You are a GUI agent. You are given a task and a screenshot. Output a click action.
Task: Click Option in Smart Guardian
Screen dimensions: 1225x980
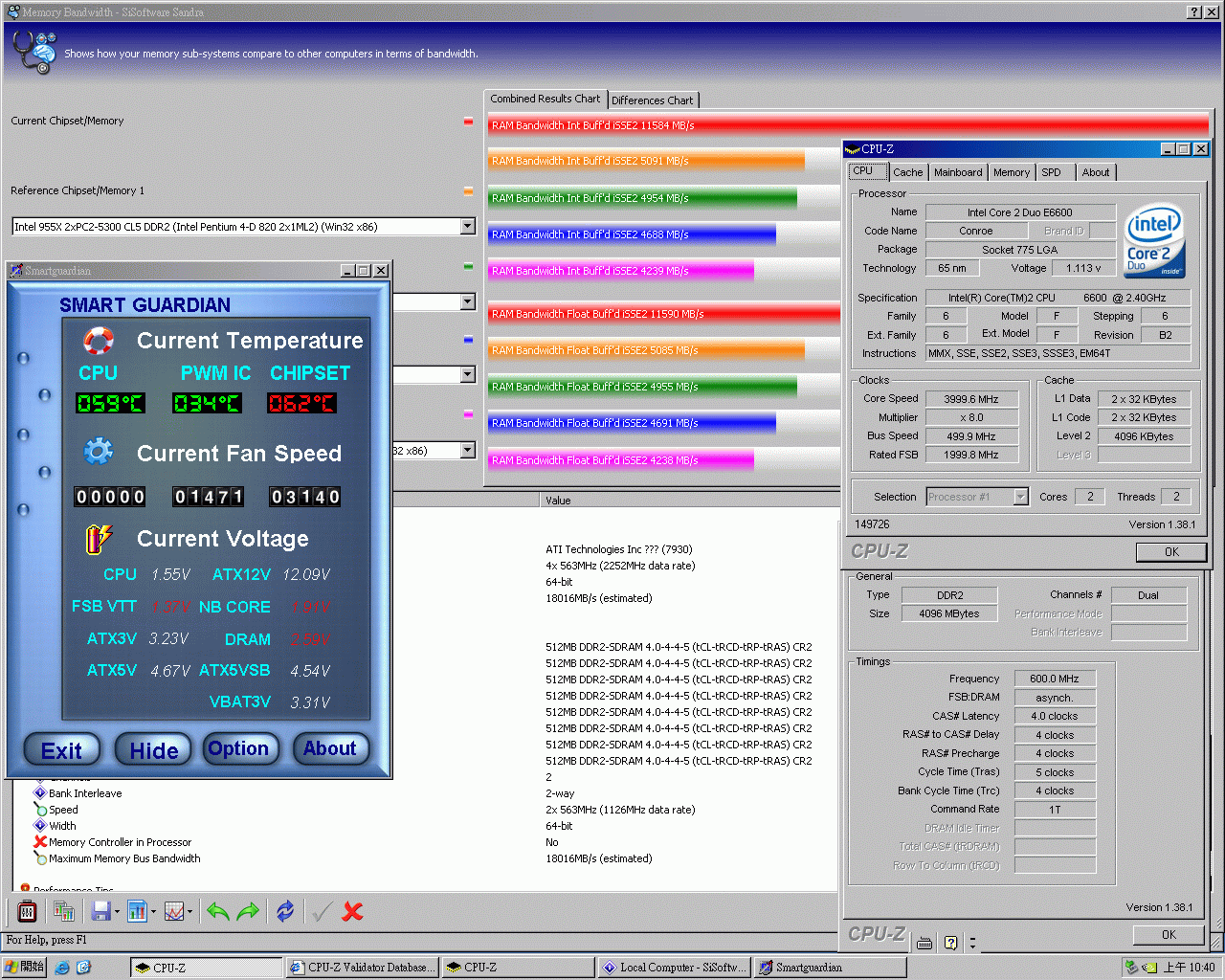[x=238, y=748]
